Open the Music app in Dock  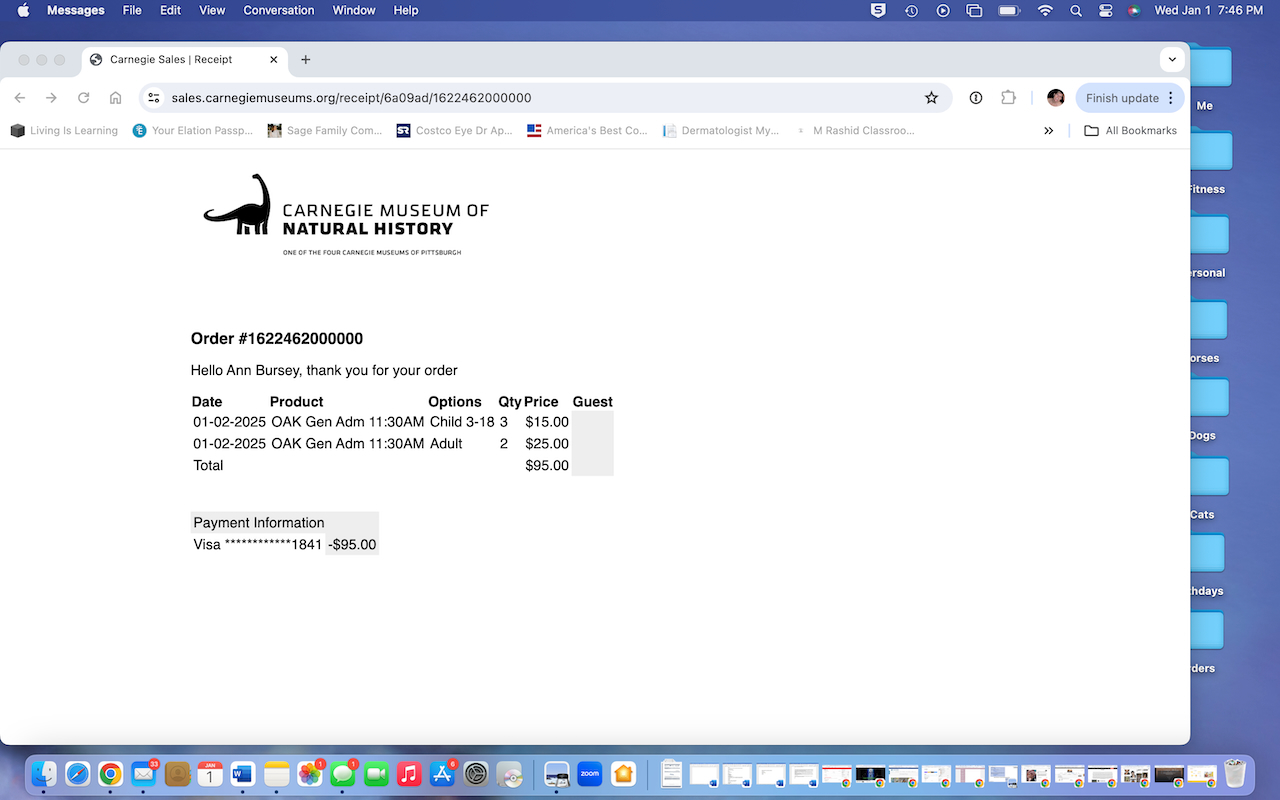408,773
